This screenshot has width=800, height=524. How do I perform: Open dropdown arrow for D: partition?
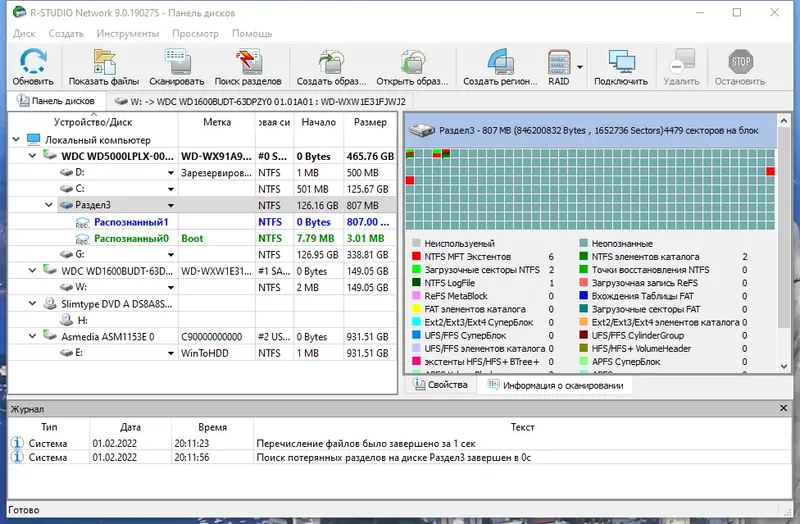coord(171,173)
